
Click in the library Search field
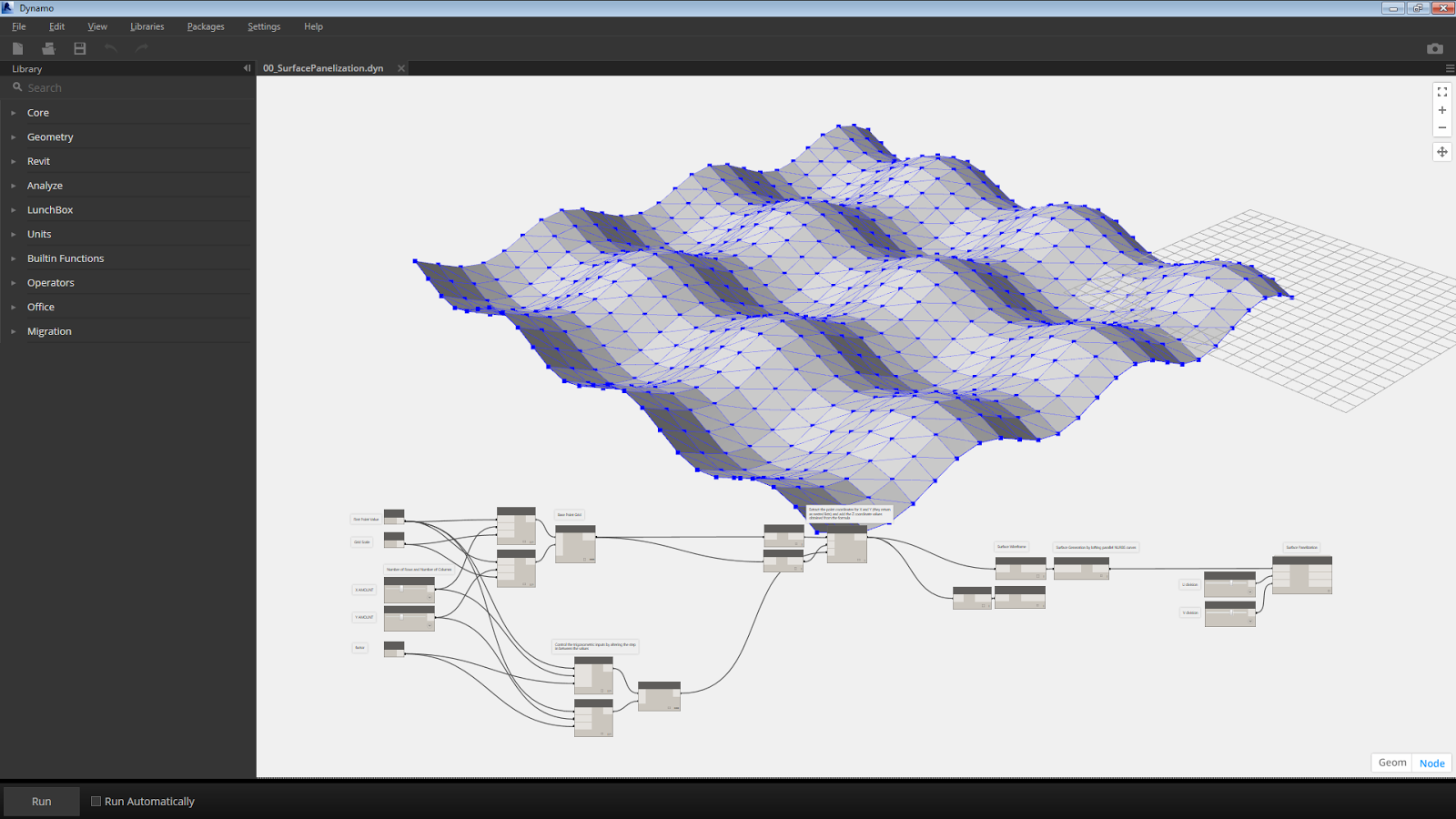tap(136, 87)
